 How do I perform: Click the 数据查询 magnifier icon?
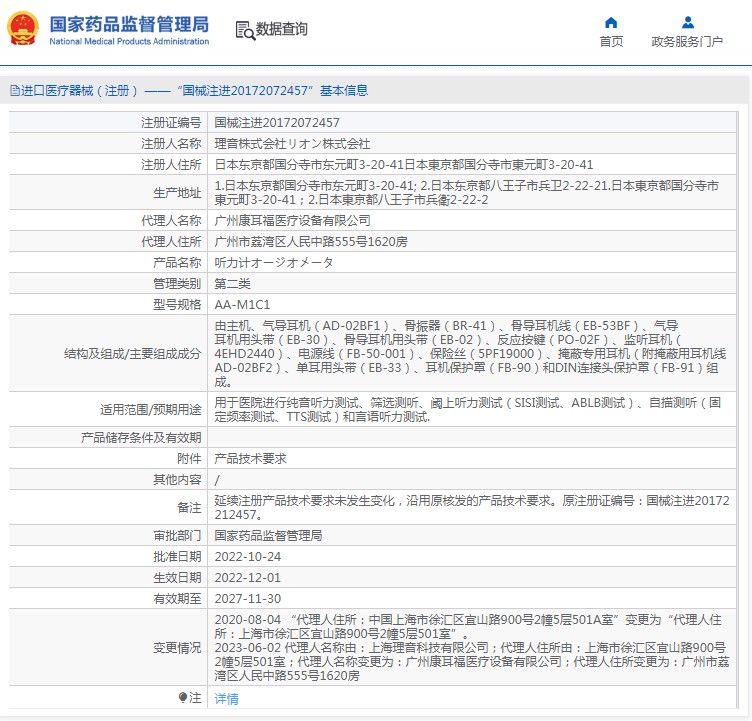click(x=244, y=30)
